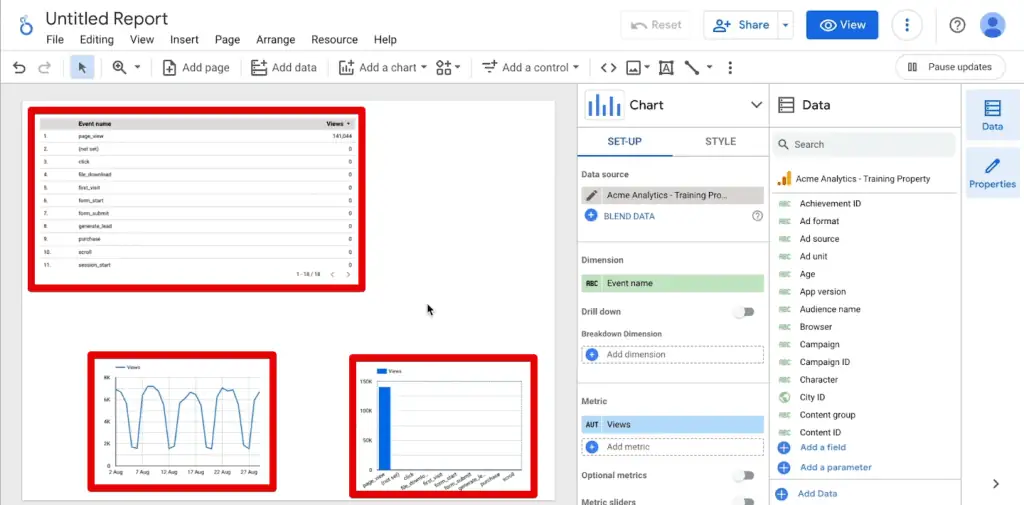Click Add data in the toolbar
The image size is (1024, 505).
[284, 67]
